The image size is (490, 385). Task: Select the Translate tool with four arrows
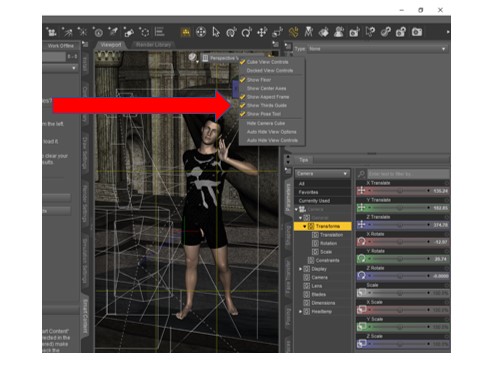[262, 32]
